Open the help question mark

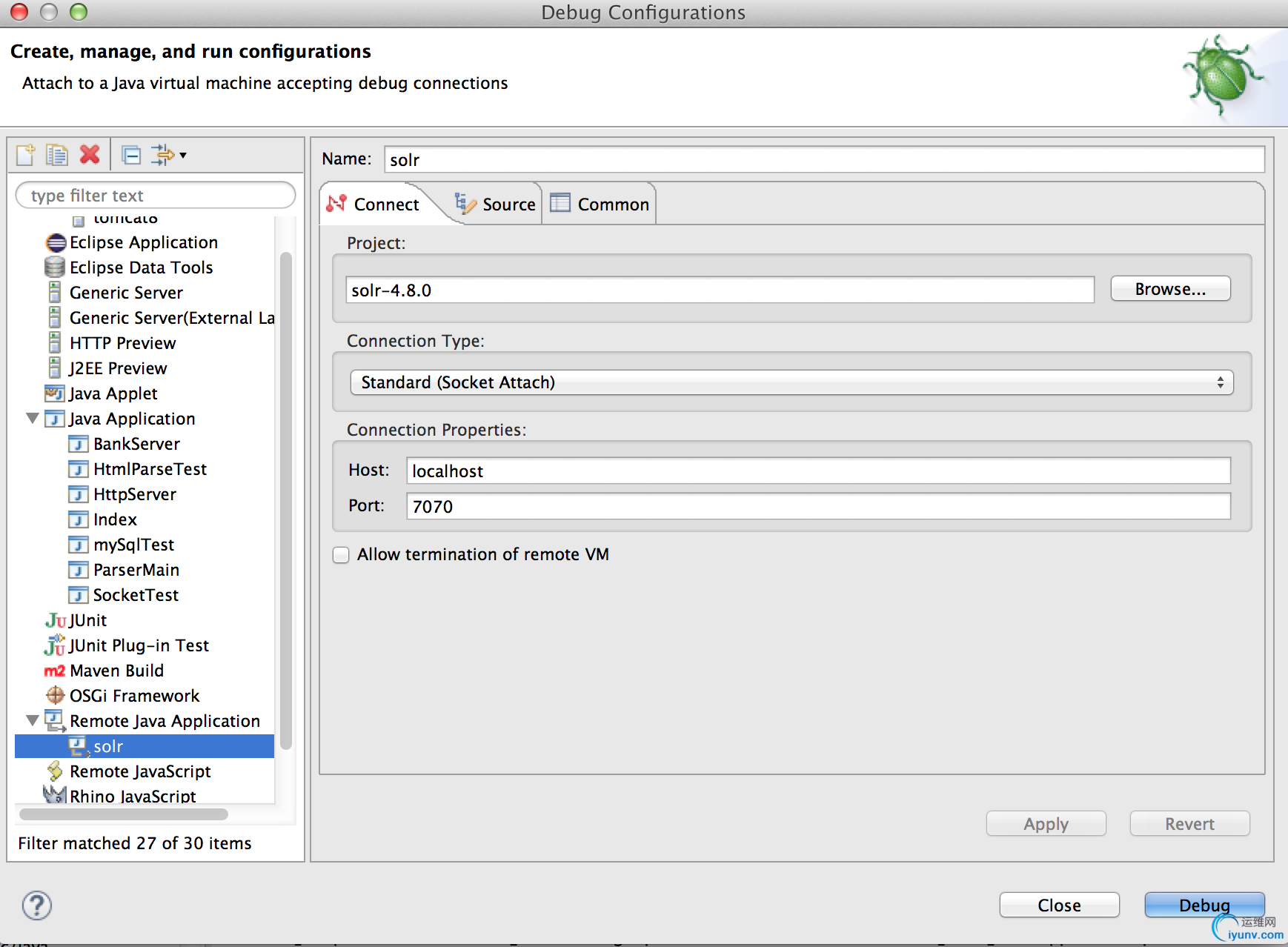coord(36,906)
